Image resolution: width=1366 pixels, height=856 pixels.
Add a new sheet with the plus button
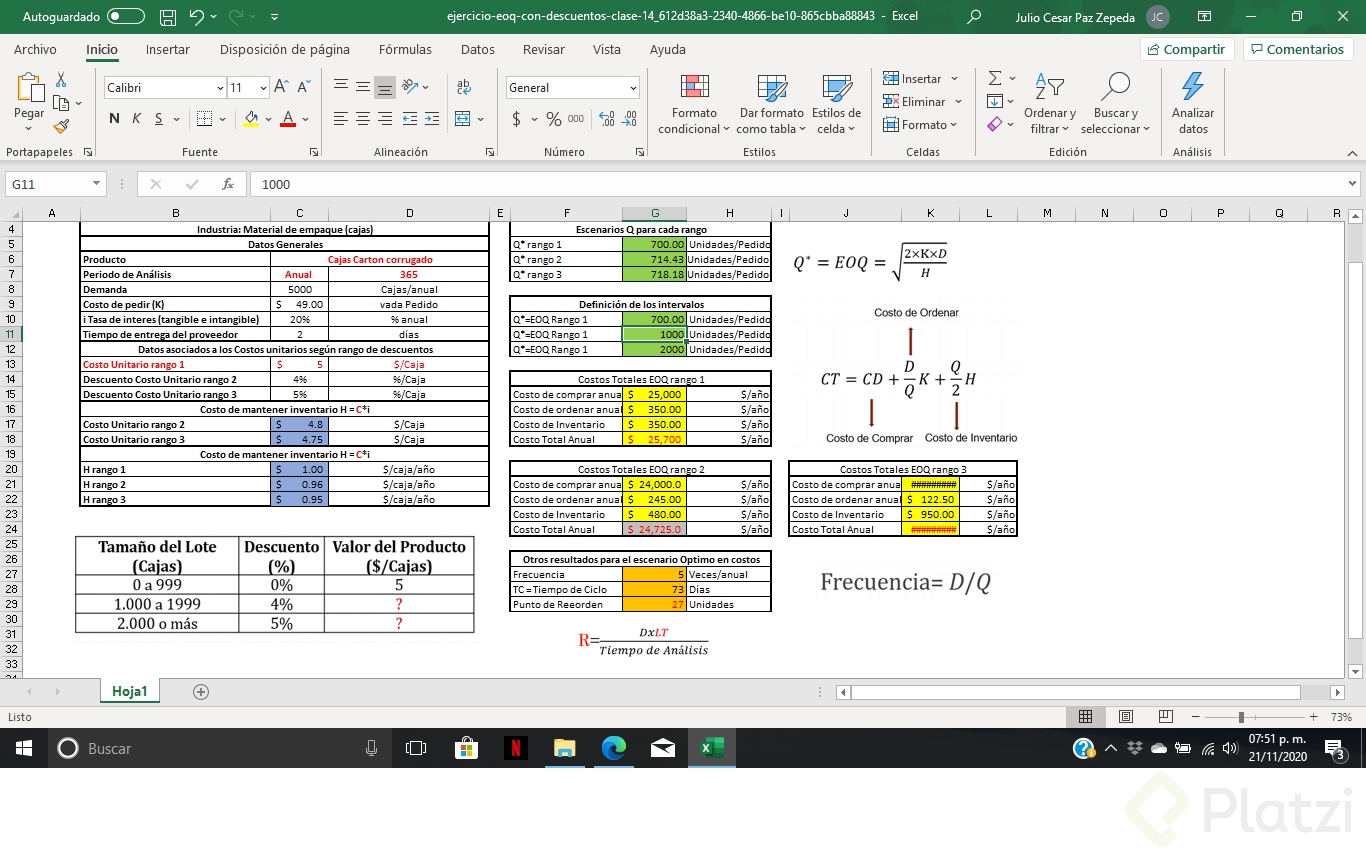coord(201,691)
